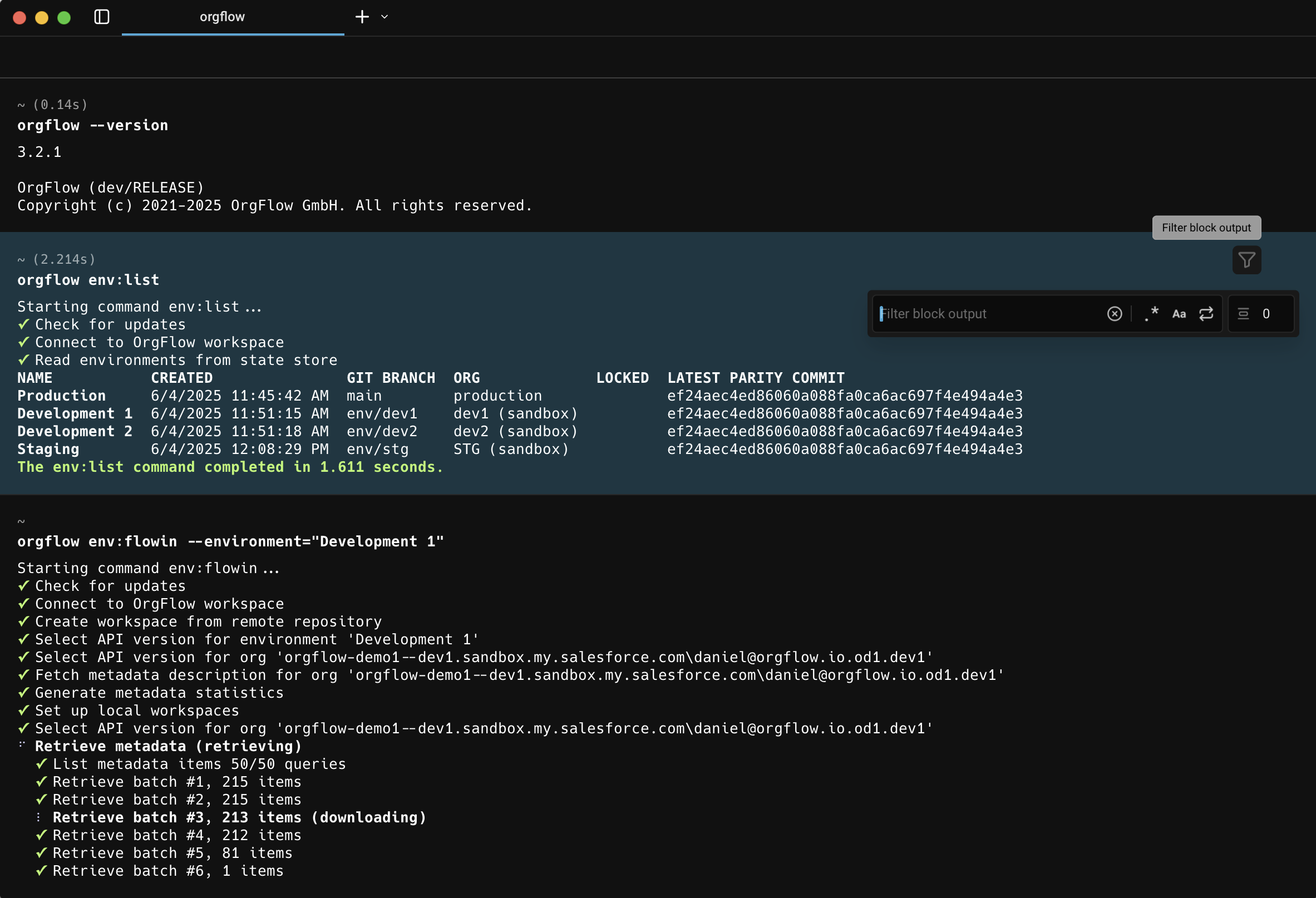This screenshot has width=1316, height=898.
Task: Open the new-tab dropdown chevron
Action: (384, 17)
